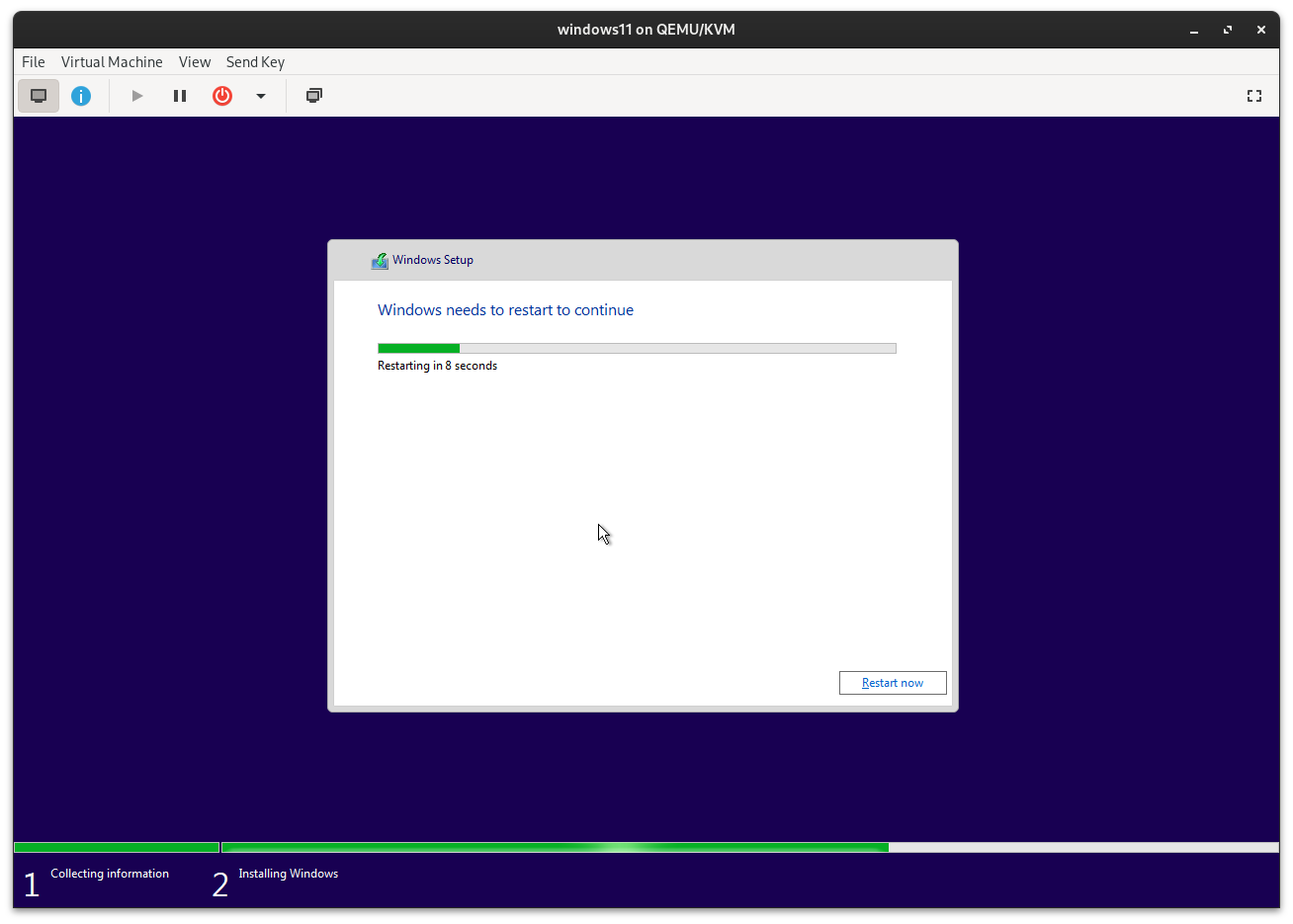Show the graphical console view
The width and height of the screenshot is (1293, 924).
tap(39, 96)
